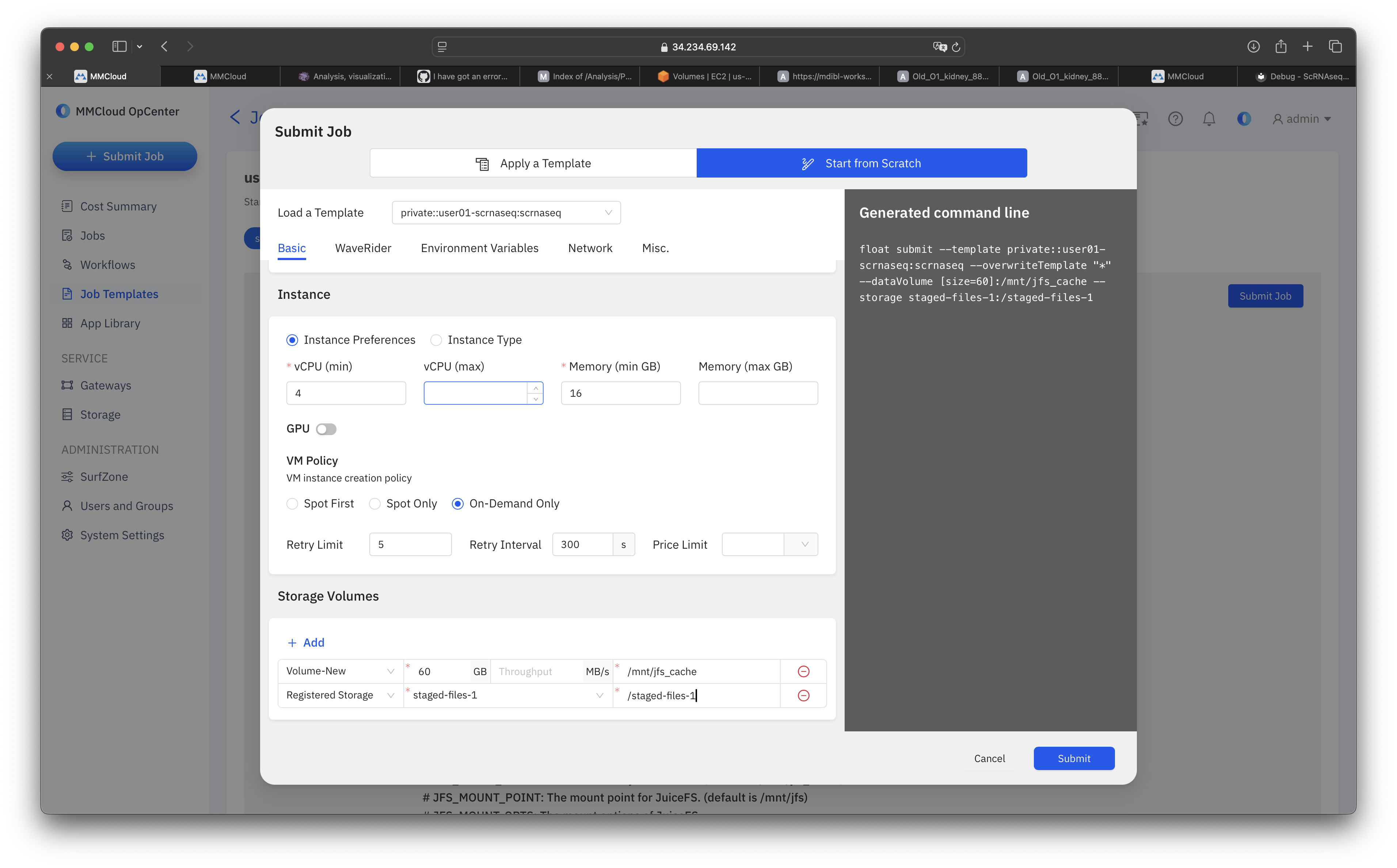
Task: Switch to the WaveRider tab
Action: [x=363, y=248]
